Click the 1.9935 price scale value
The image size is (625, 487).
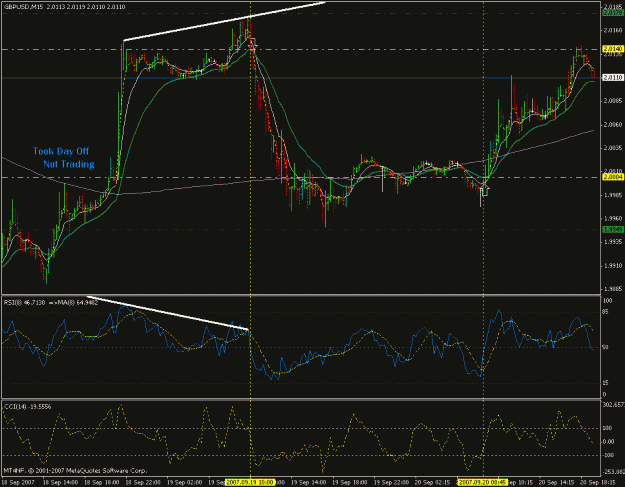pyautogui.click(x=613, y=242)
